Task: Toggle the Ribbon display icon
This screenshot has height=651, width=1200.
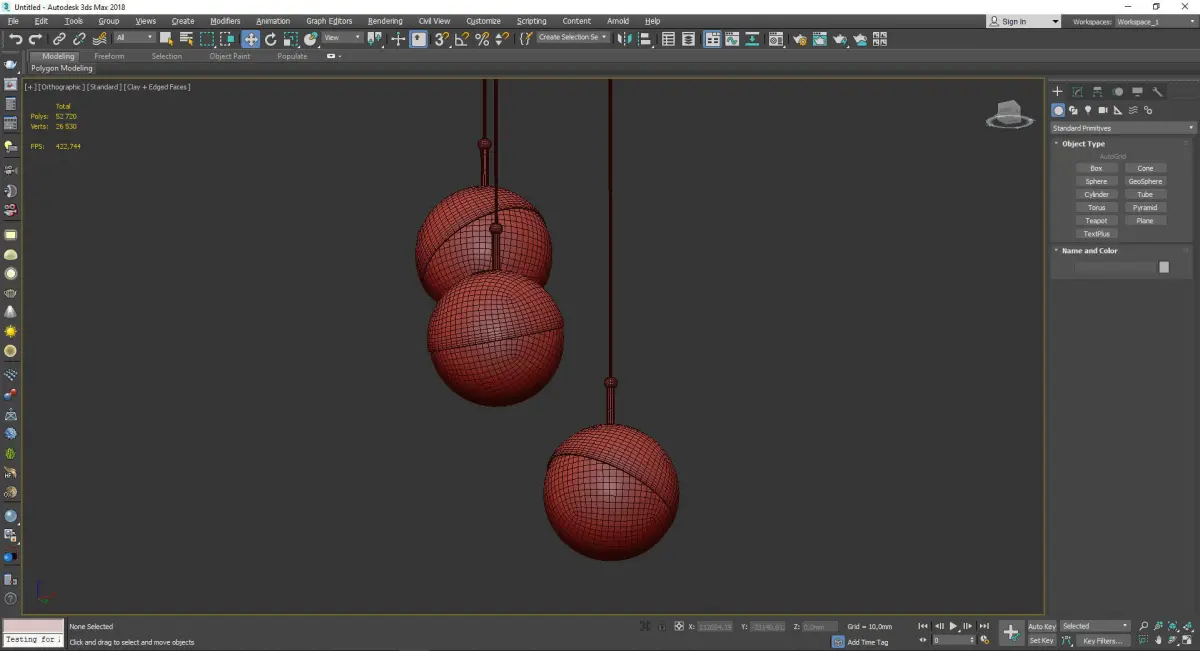Action: (713, 39)
